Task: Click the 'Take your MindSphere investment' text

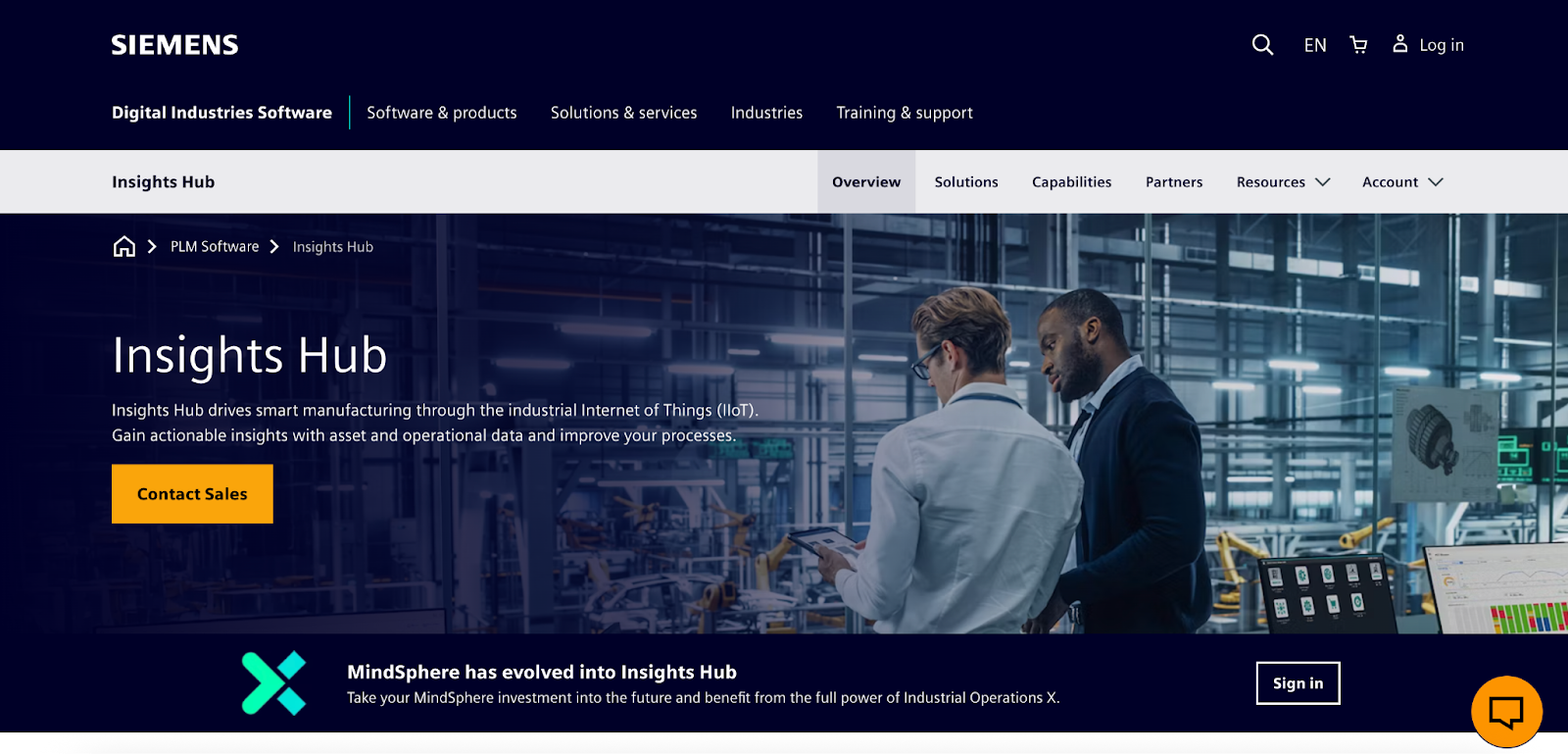Action: pos(704,698)
